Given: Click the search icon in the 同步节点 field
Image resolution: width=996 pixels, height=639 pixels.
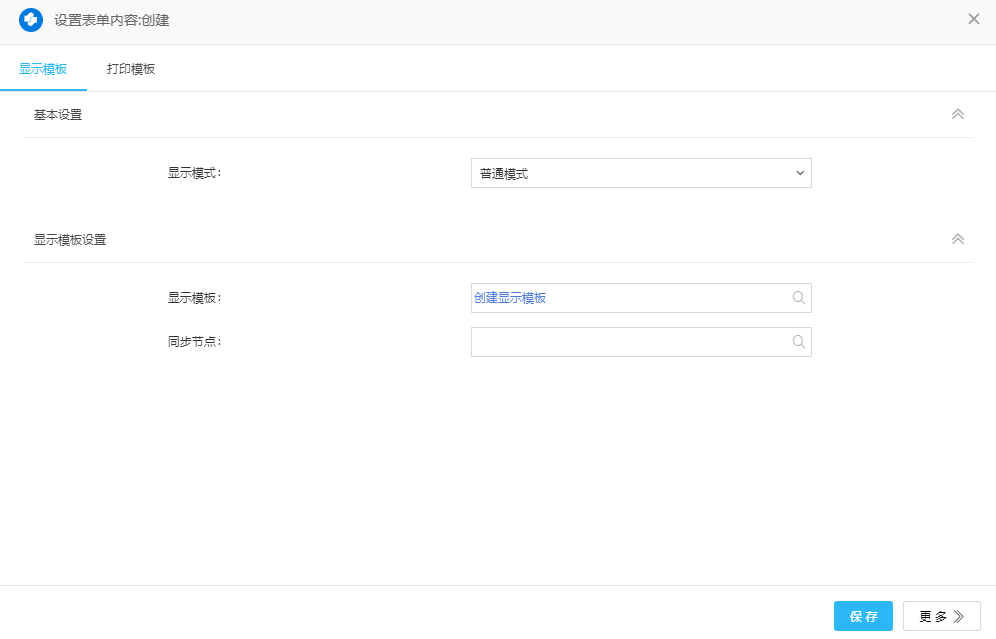Looking at the screenshot, I should pyautogui.click(x=799, y=341).
